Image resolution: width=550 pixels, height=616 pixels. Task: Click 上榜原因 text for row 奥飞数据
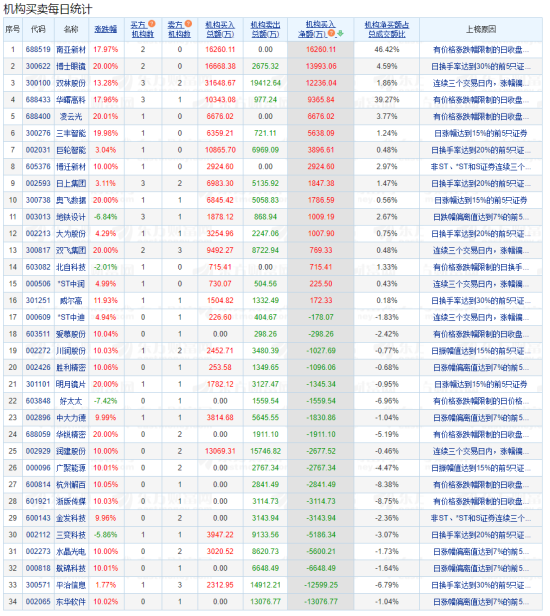(x=481, y=200)
